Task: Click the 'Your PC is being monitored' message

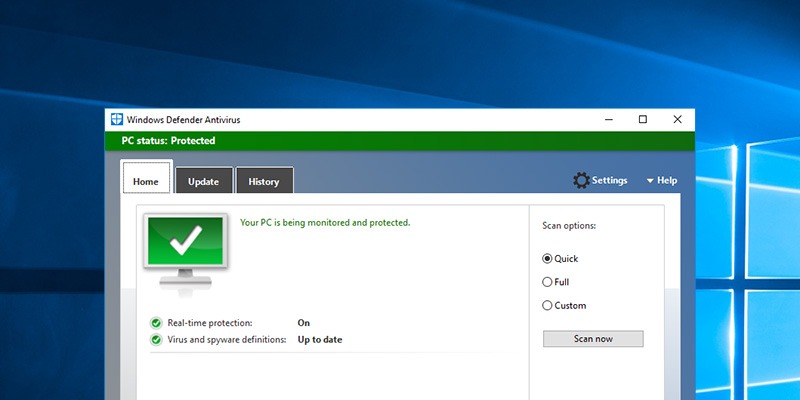Action: (325, 222)
